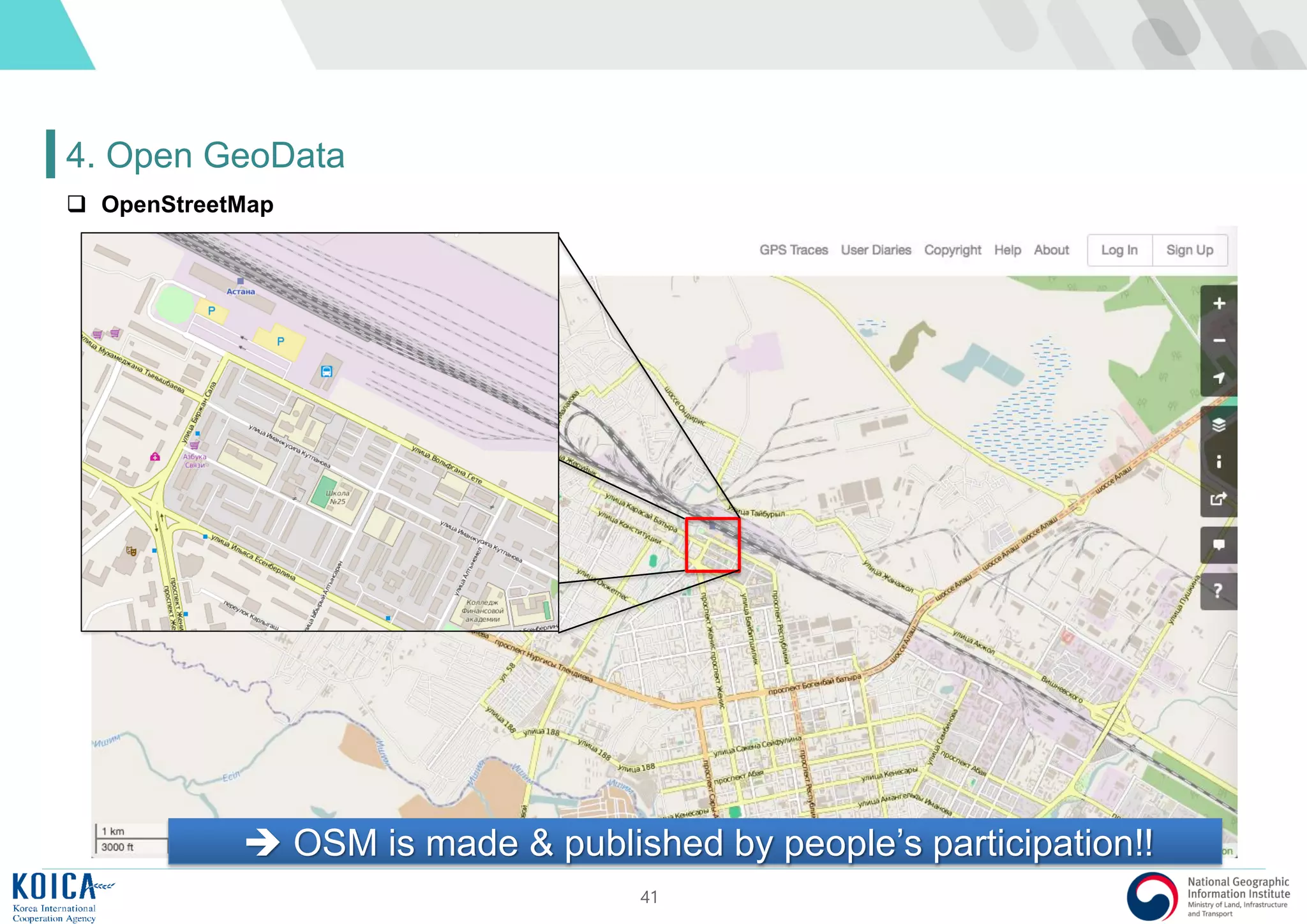Image resolution: width=1307 pixels, height=924 pixels.
Task: Add a note with the speech bubble icon
Action: (x=1219, y=545)
